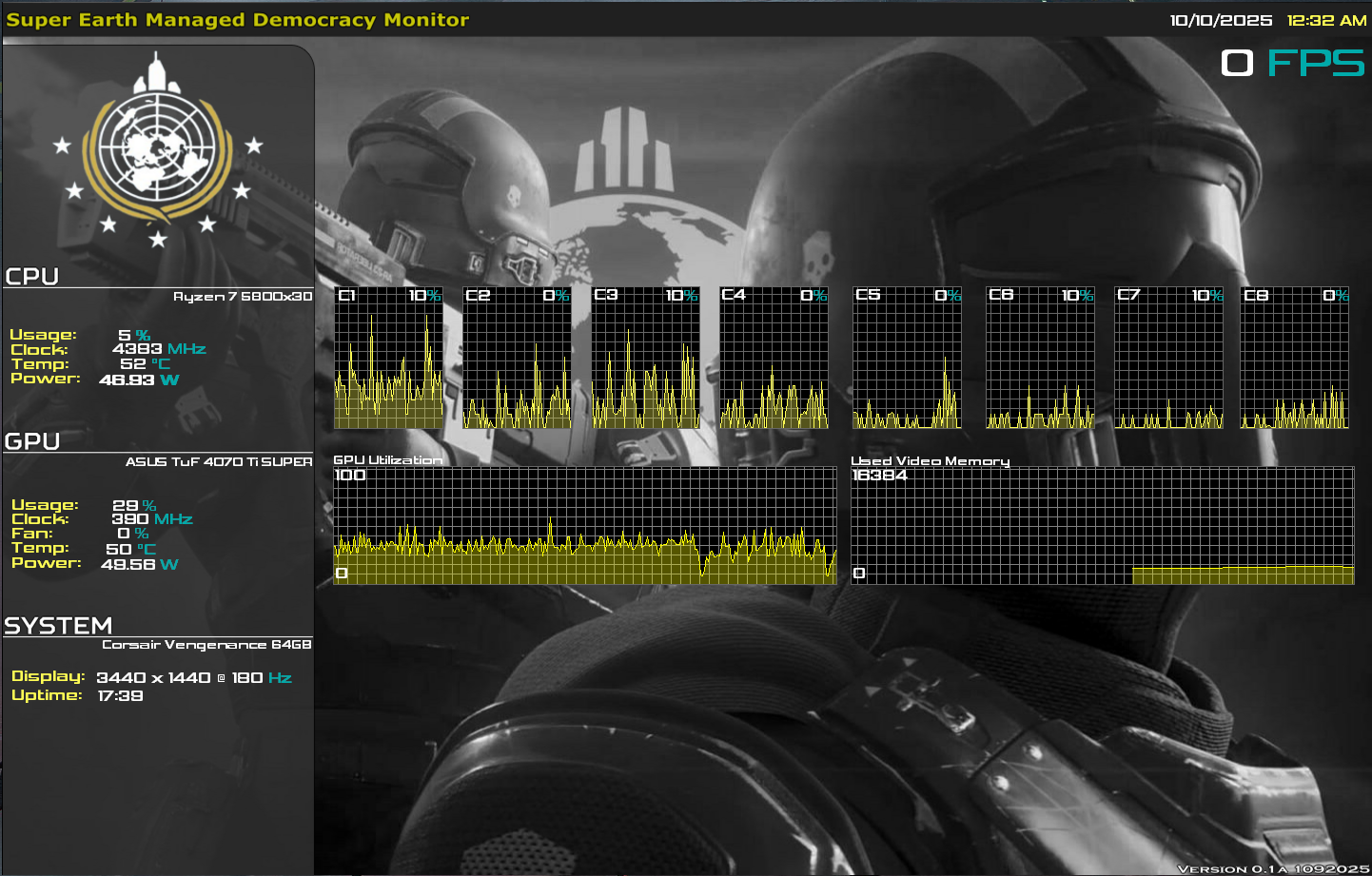Click the Super Earth Managed Democracy Monitor title
1372x876 pixels.
click(x=237, y=20)
